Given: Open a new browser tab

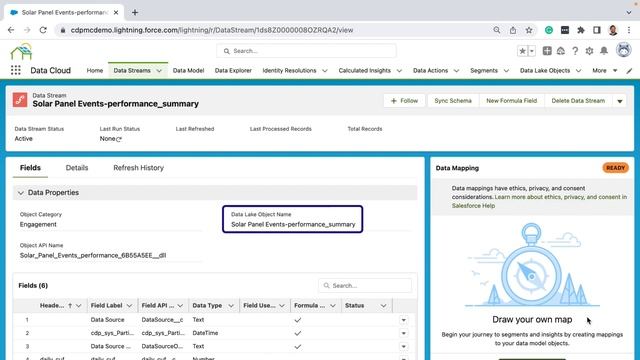Looking at the screenshot, I should [x=135, y=12].
